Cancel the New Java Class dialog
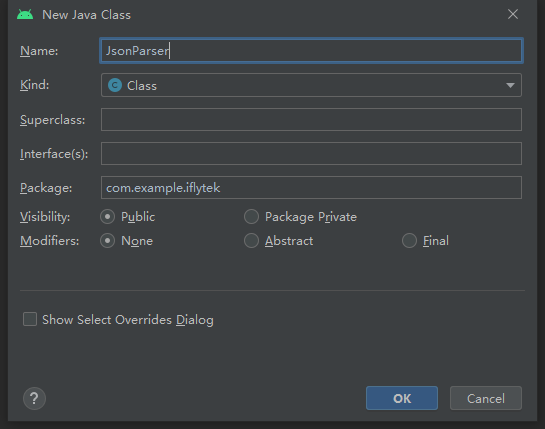545x429 pixels. [x=486, y=398]
